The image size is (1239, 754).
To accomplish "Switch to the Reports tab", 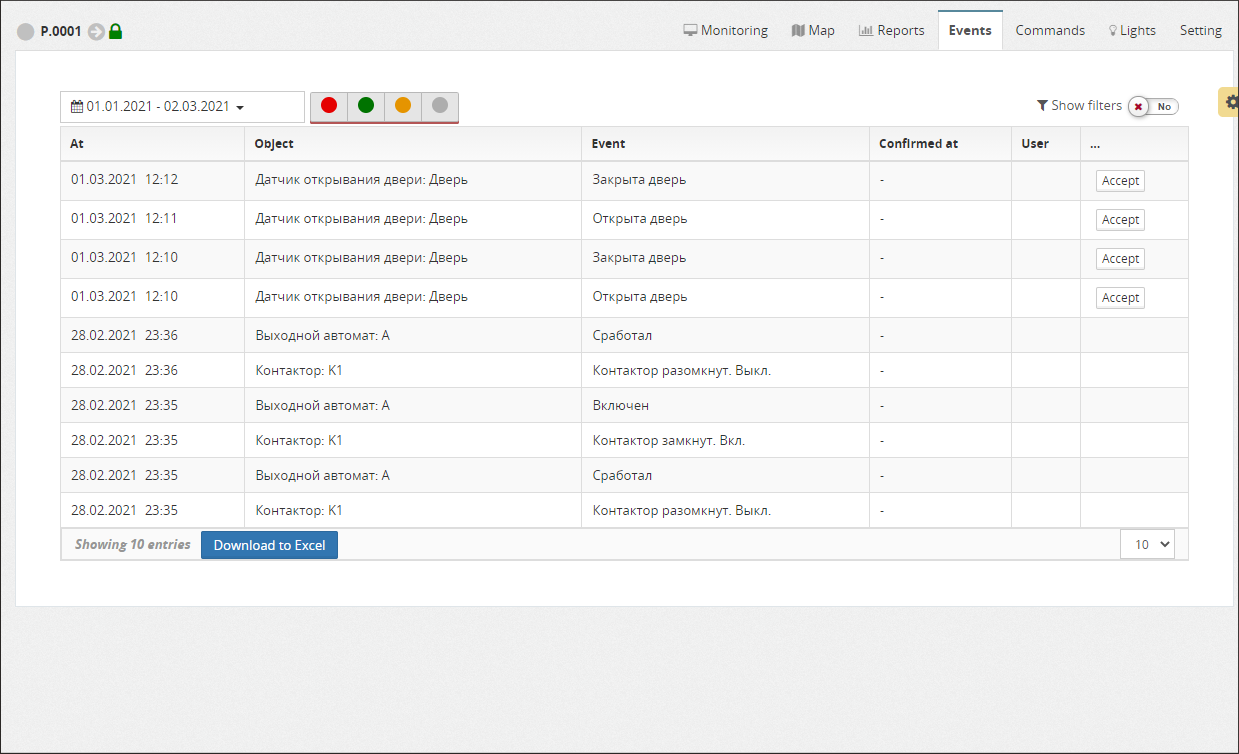I will (891, 30).
